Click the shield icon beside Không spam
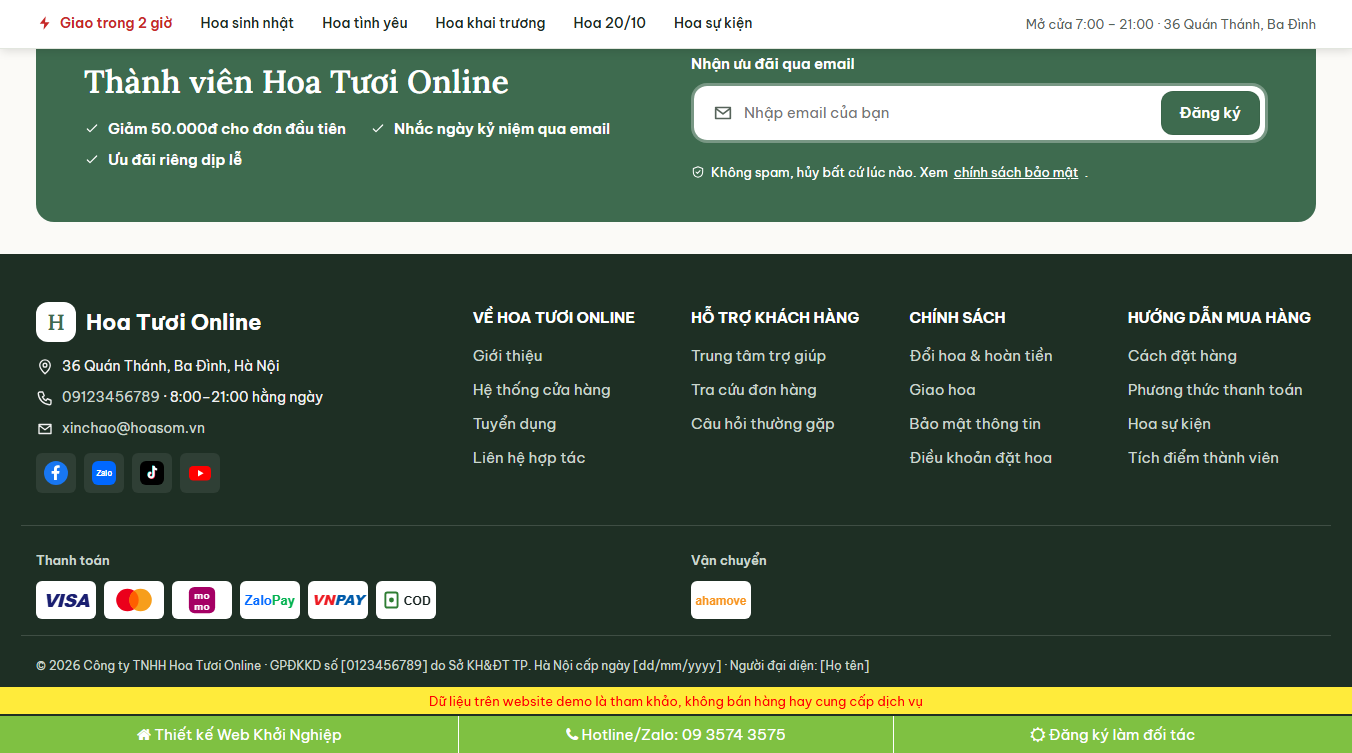Image resolution: width=1352 pixels, height=753 pixels. [698, 172]
